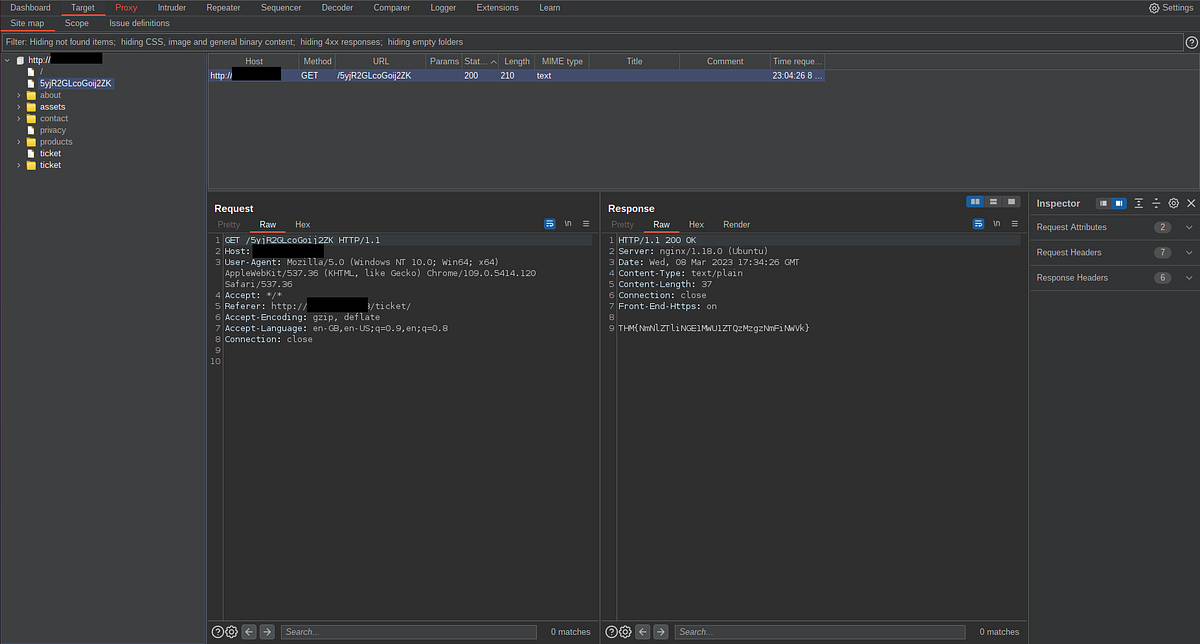Enable the combined single-pane message view
The height and width of the screenshot is (644, 1200).
point(1011,203)
